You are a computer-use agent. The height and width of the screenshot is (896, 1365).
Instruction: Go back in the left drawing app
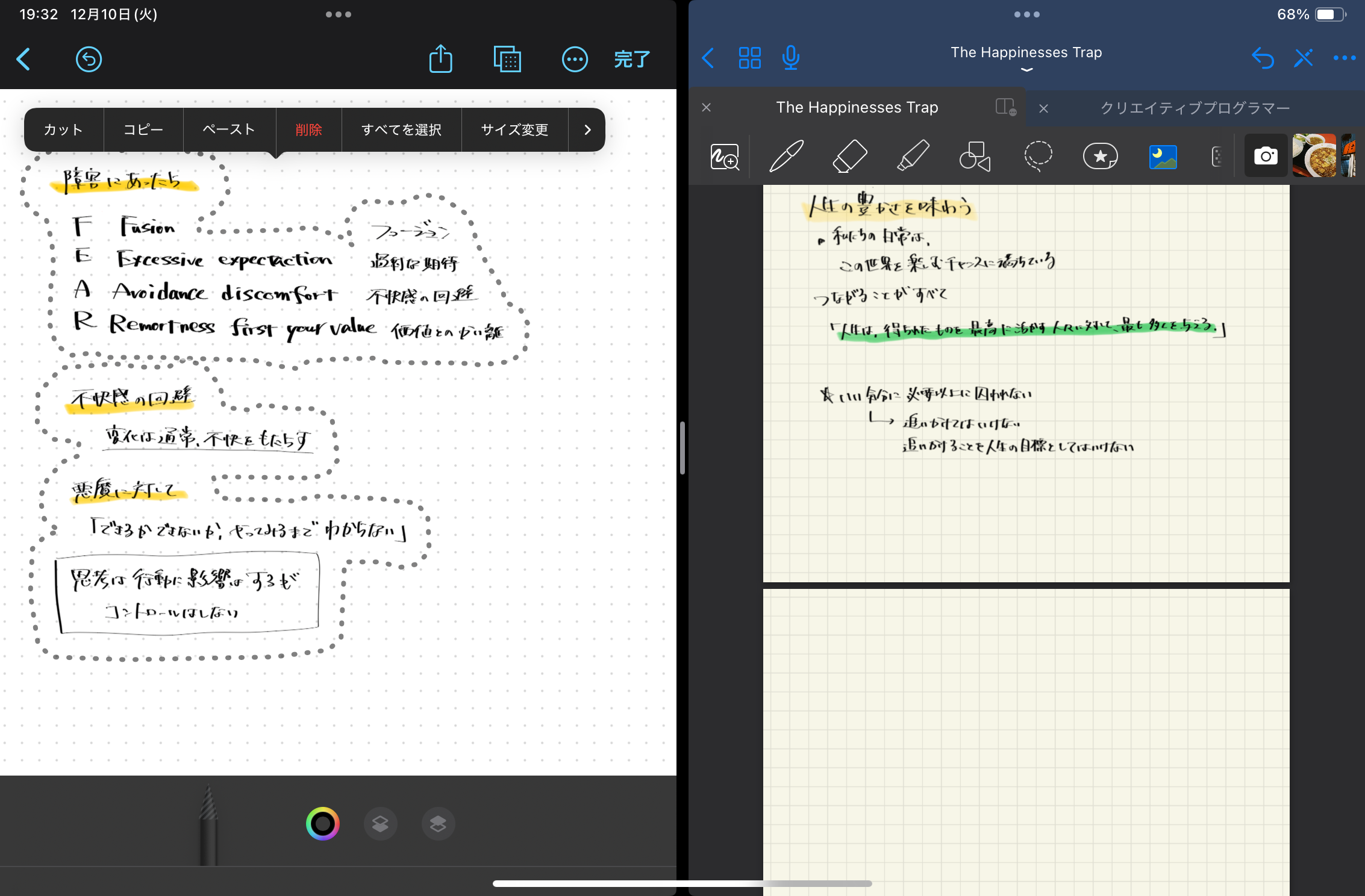[23, 59]
